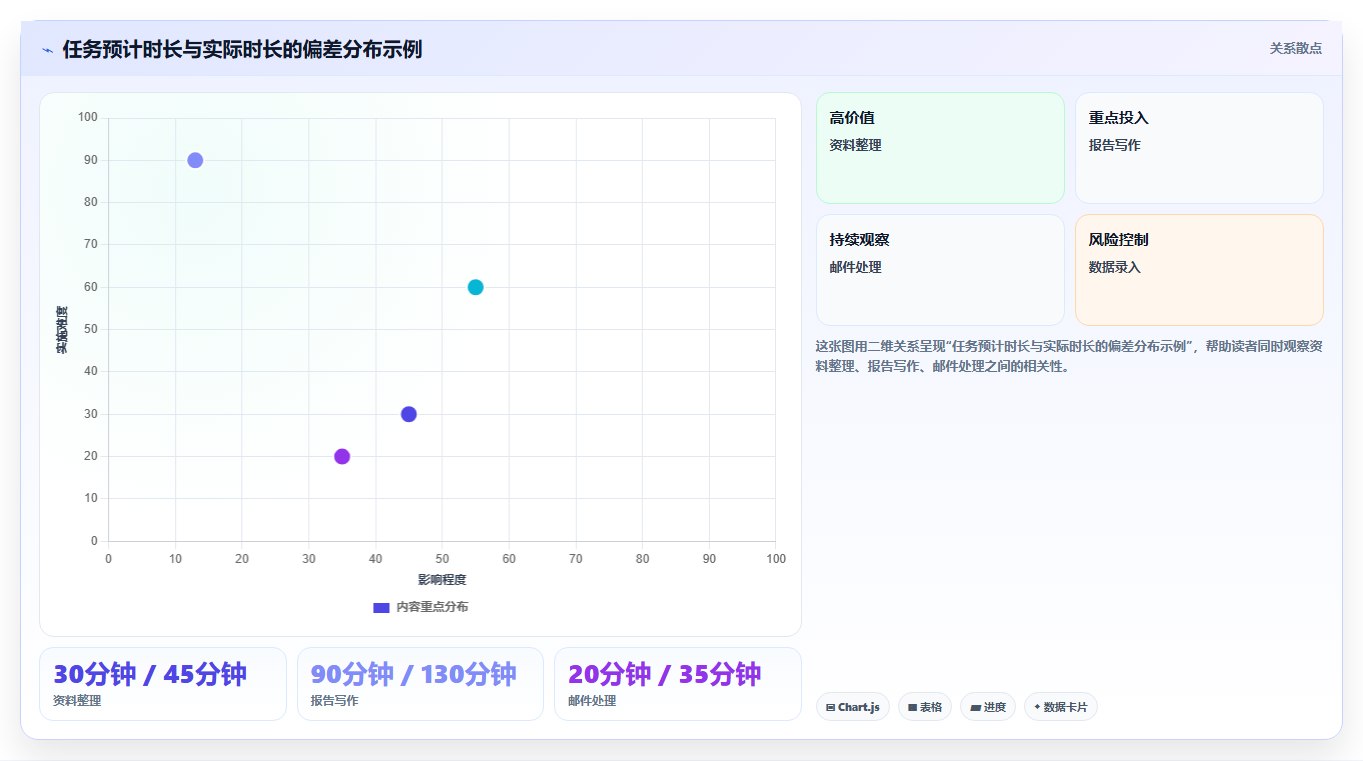Click 数据录入 text in the 风险控制 card
Image resolution: width=1363 pixels, height=761 pixels.
coord(1114,267)
